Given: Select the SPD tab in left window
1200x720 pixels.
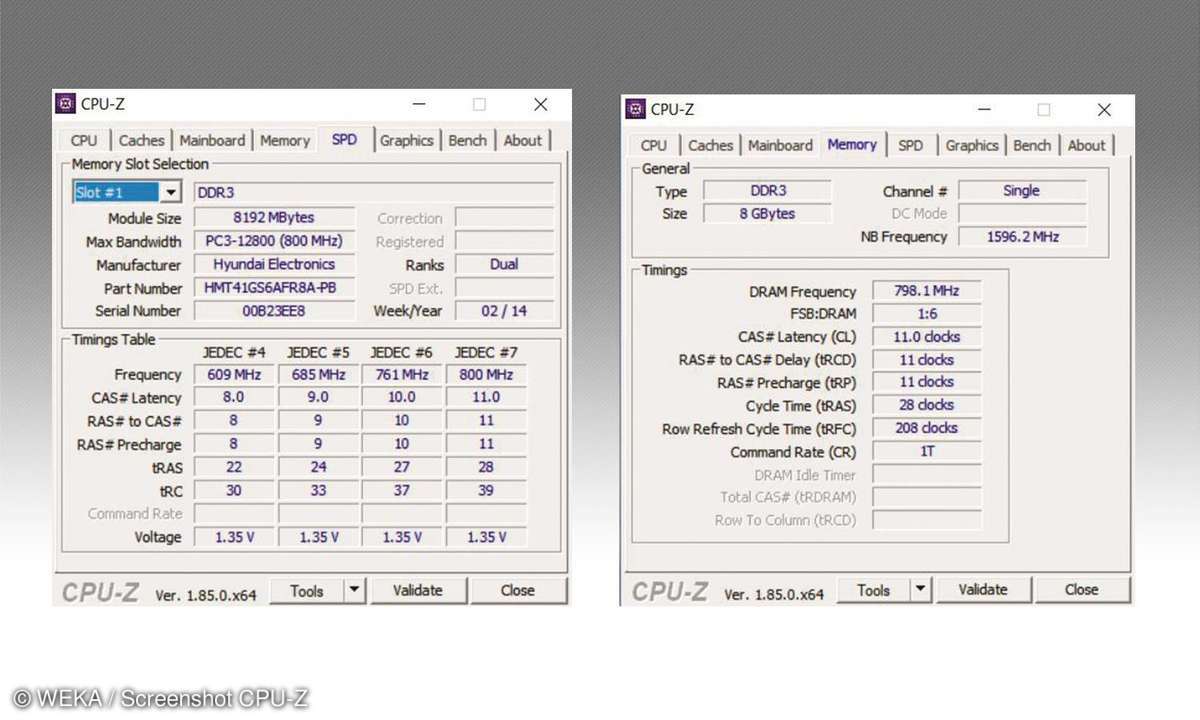Looking at the screenshot, I should coord(345,140).
